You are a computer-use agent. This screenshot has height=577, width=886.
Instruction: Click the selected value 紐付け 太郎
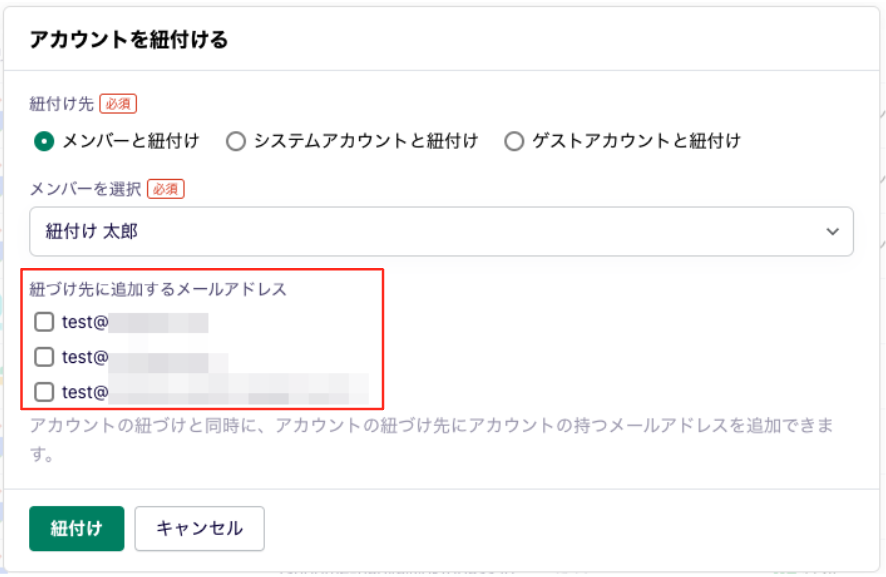(x=92, y=231)
